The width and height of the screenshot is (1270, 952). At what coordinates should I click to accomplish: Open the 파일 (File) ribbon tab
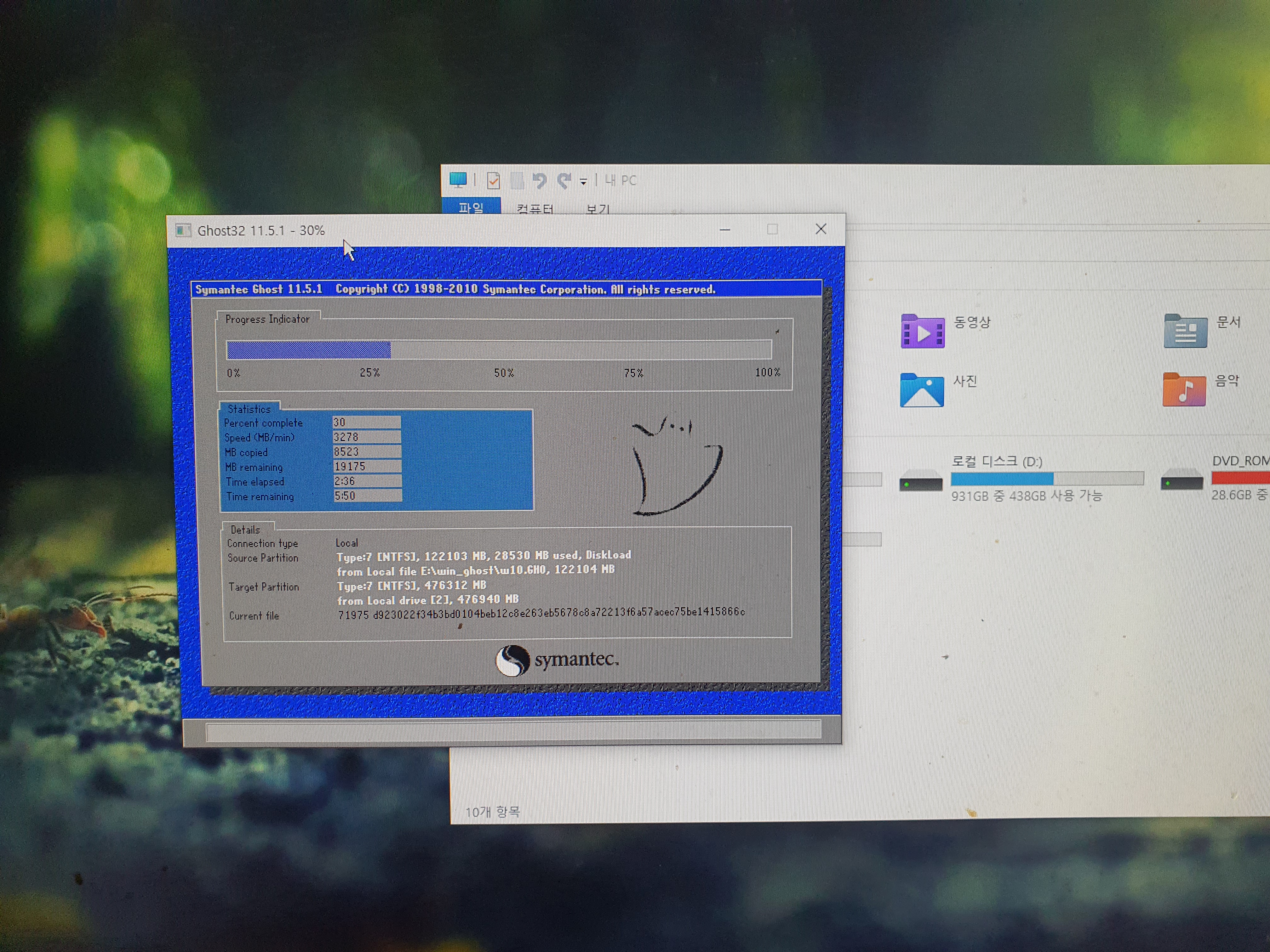471,207
